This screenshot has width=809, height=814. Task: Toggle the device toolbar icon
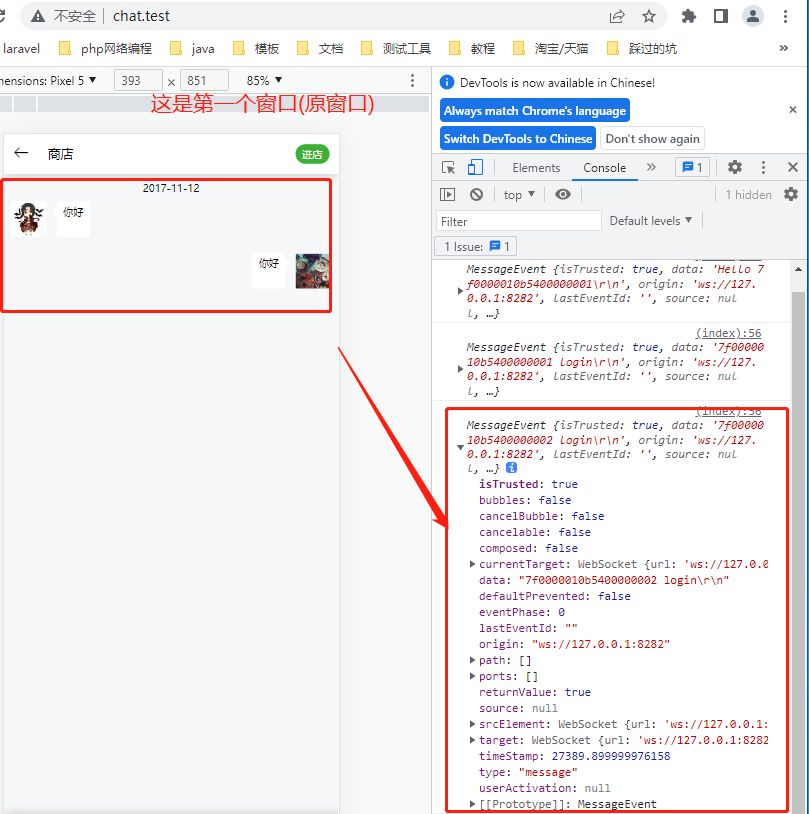tap(475, 167)
